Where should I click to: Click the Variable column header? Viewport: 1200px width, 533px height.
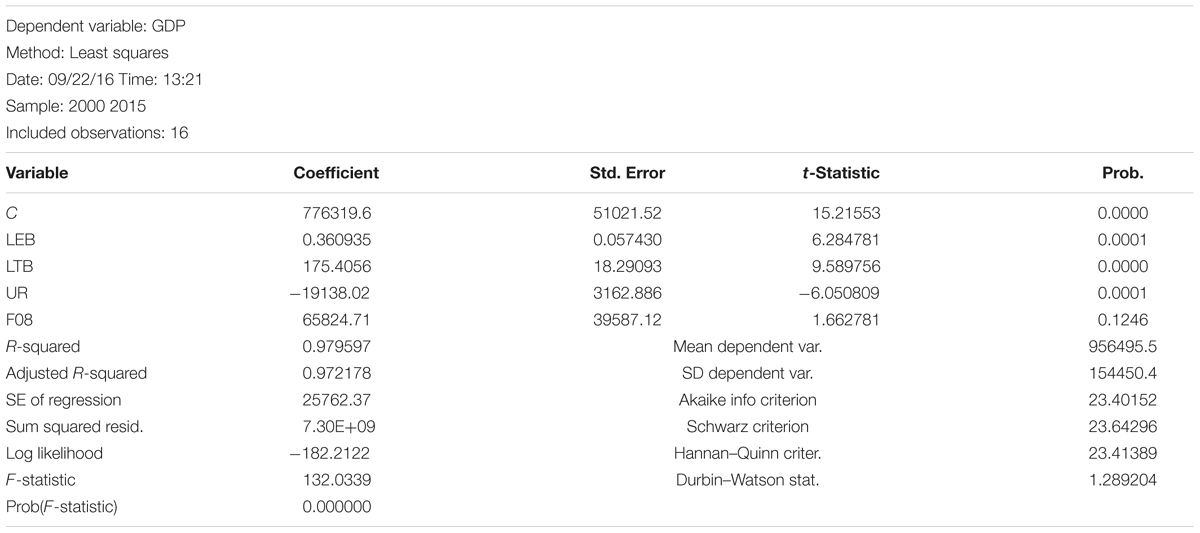click(37, 173)
